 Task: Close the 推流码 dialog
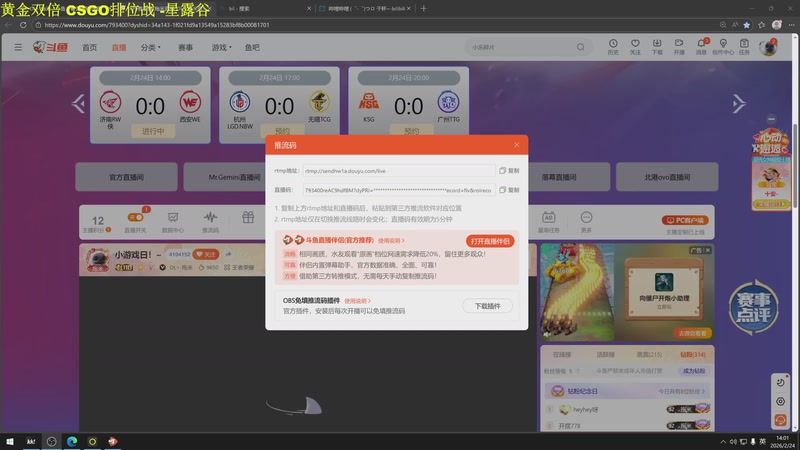point(517,145)
